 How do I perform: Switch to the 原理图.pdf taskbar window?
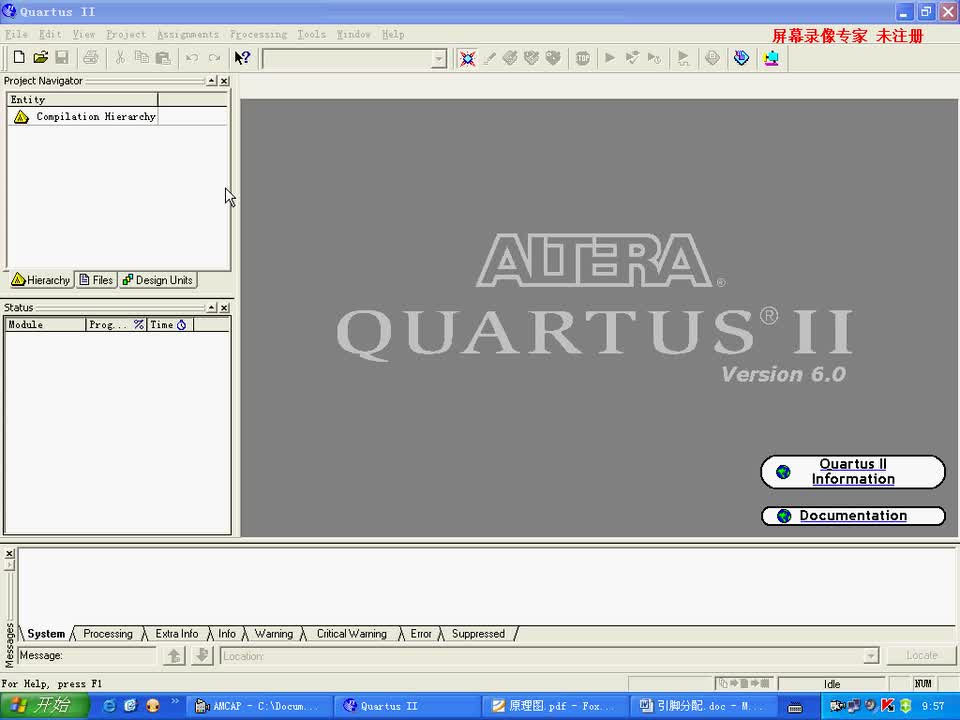(x=556, y=706)
